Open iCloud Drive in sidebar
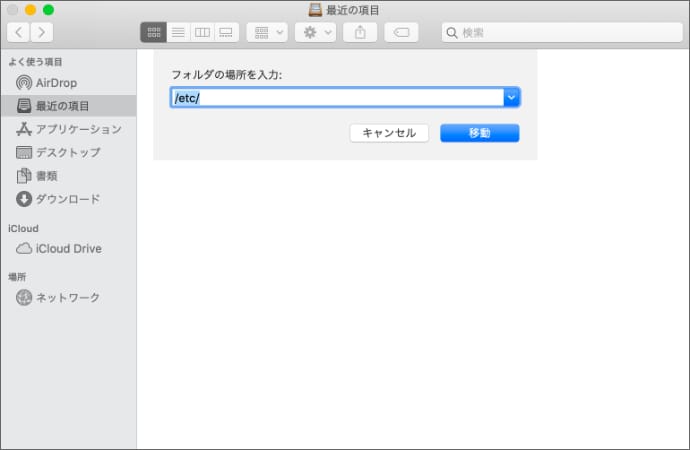Image resolution: width=690 pixels, height=450 pixels. coord(68,248)
